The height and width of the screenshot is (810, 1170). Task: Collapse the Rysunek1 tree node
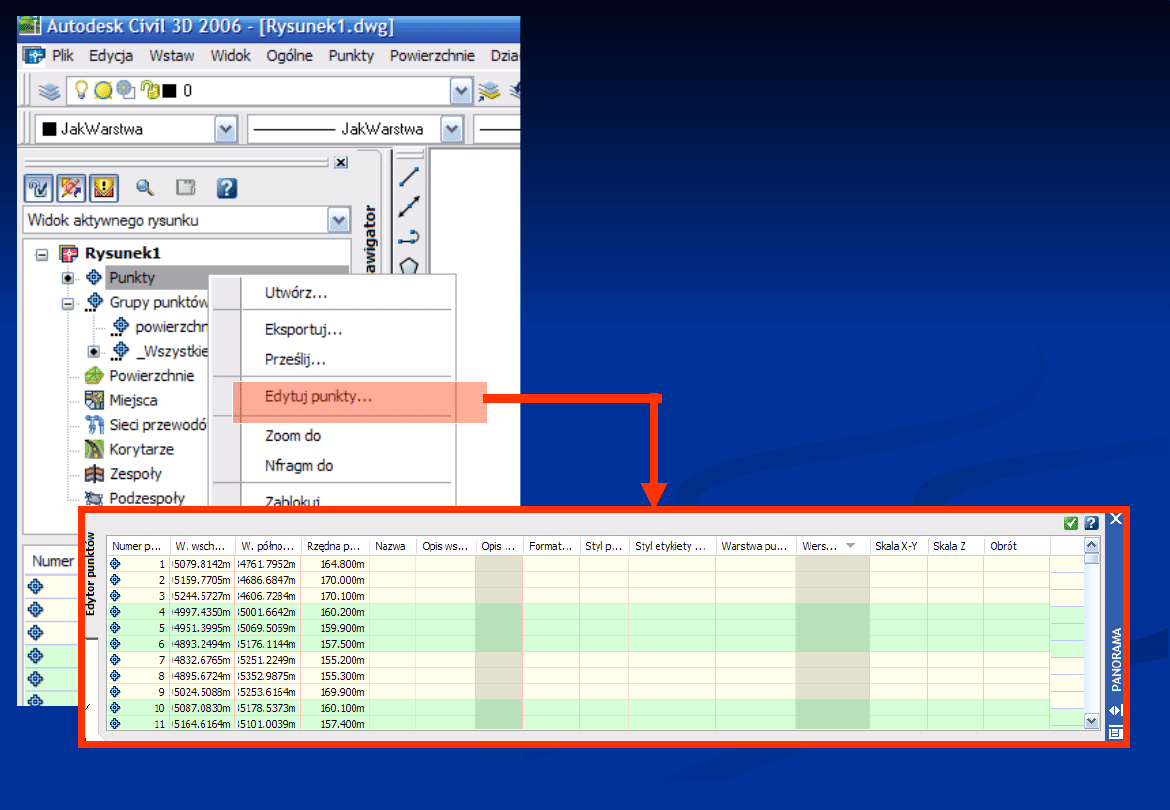(42, 254)
